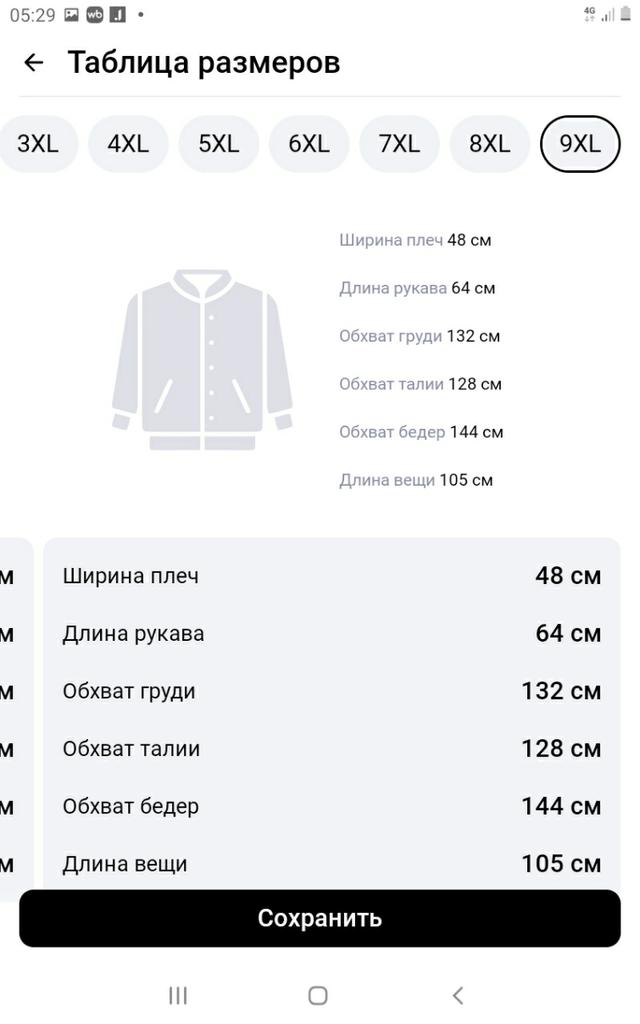Pick the 8XL size option
The height and width of the screenshot is (1024, 640).
click(490, 144)
